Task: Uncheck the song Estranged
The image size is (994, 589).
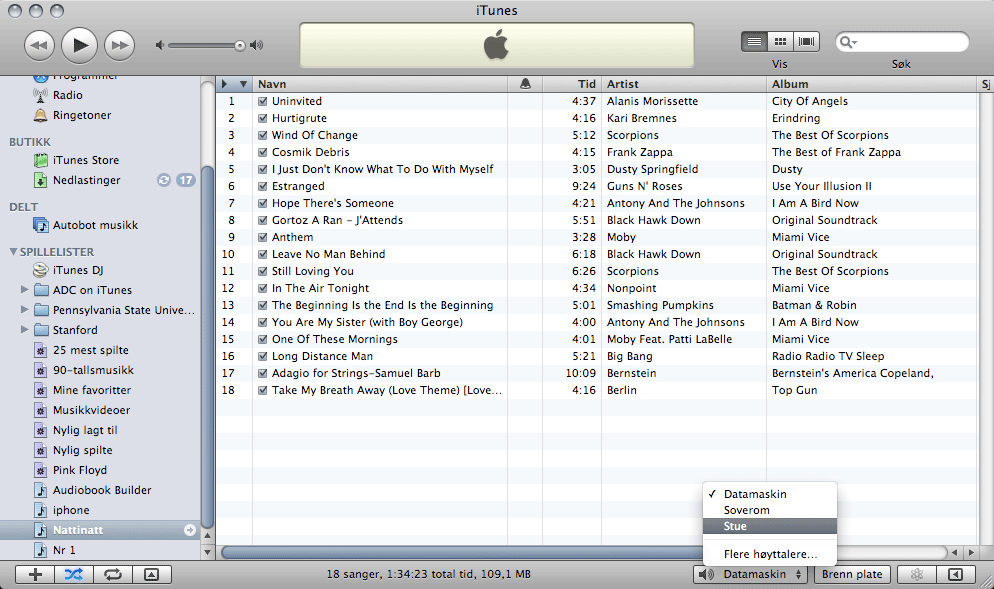Action: pyautogui.click(x=262, y=186)
